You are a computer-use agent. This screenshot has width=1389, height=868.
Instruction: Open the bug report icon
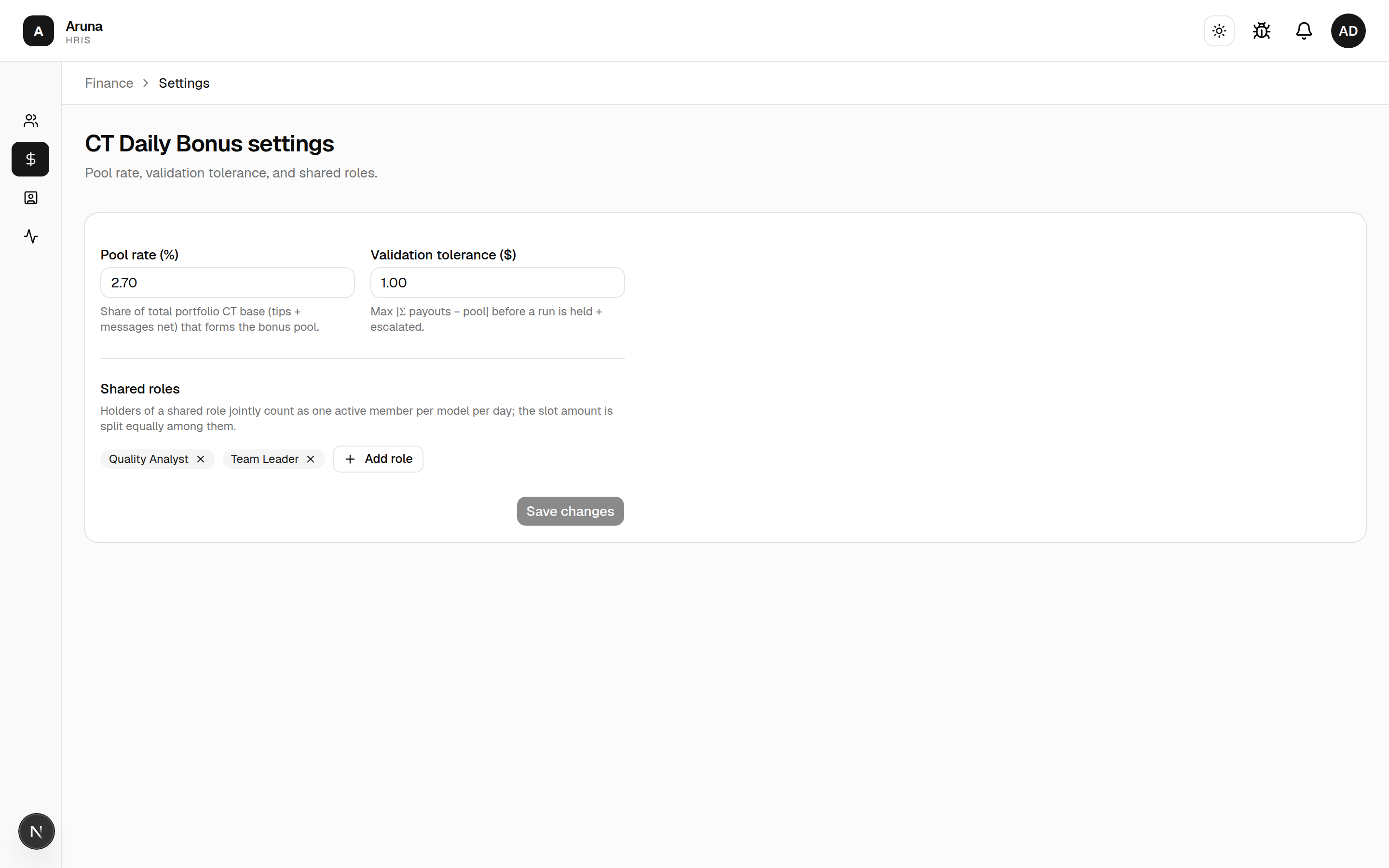click(x=1262, y=31)
